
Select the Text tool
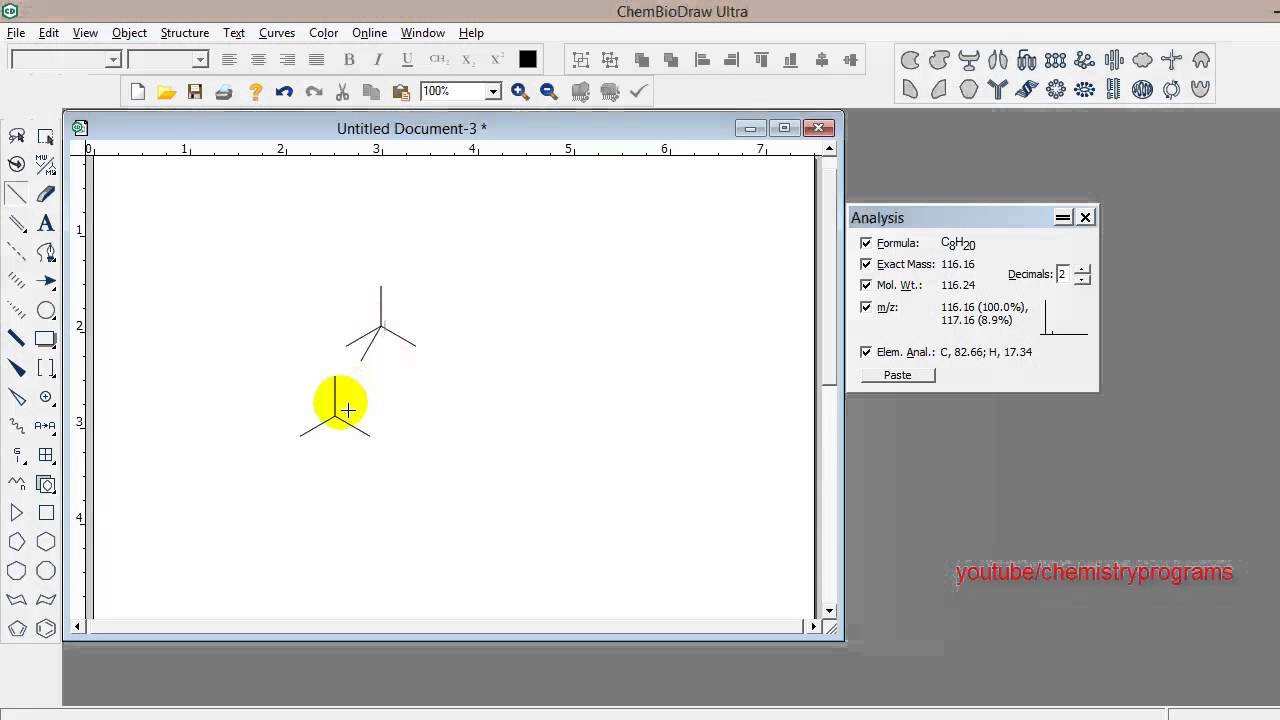(x=46, y=223)
